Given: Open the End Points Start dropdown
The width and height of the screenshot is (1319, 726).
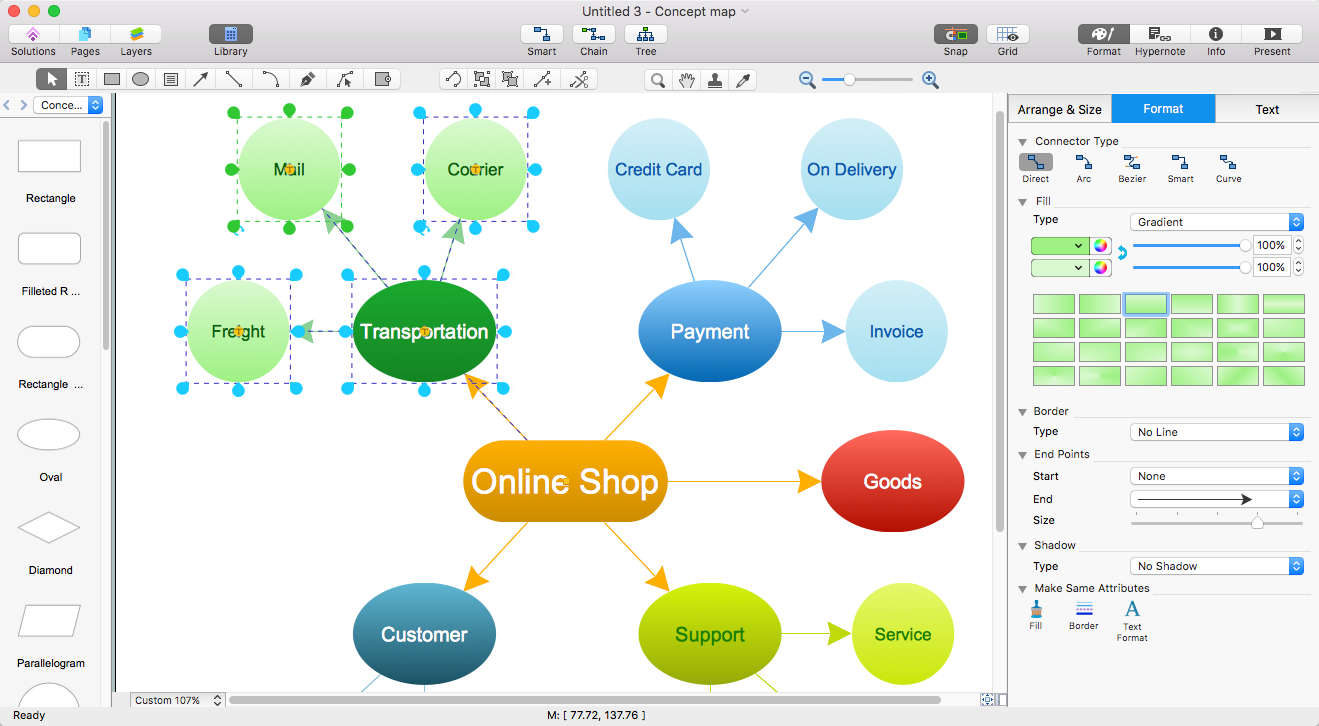Looking at the screenshot, I should tap(1217, 476).
